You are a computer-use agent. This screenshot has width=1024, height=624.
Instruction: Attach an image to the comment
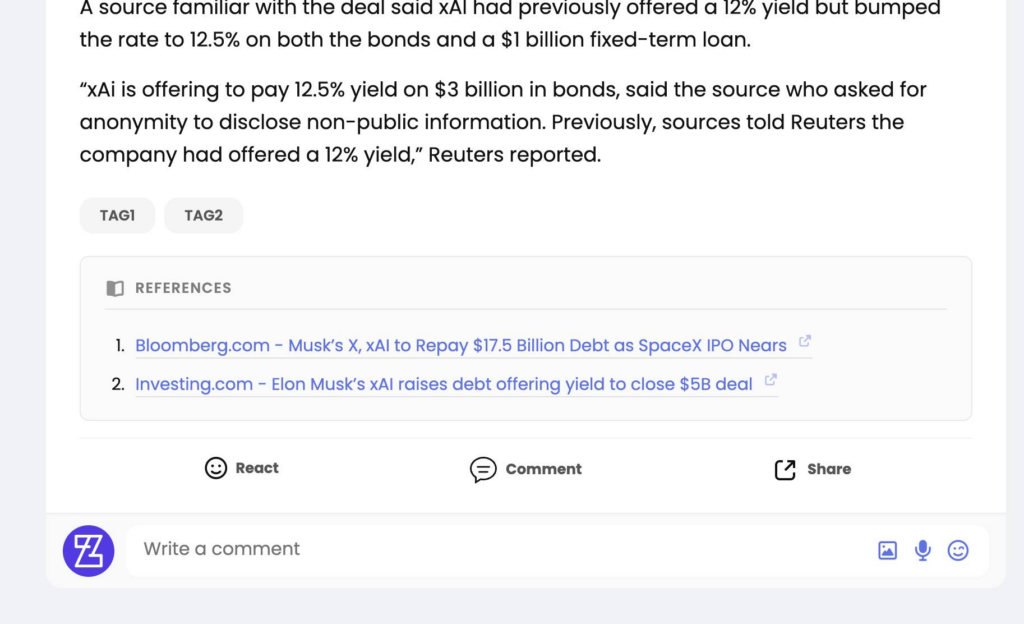(x=887, y=550)
